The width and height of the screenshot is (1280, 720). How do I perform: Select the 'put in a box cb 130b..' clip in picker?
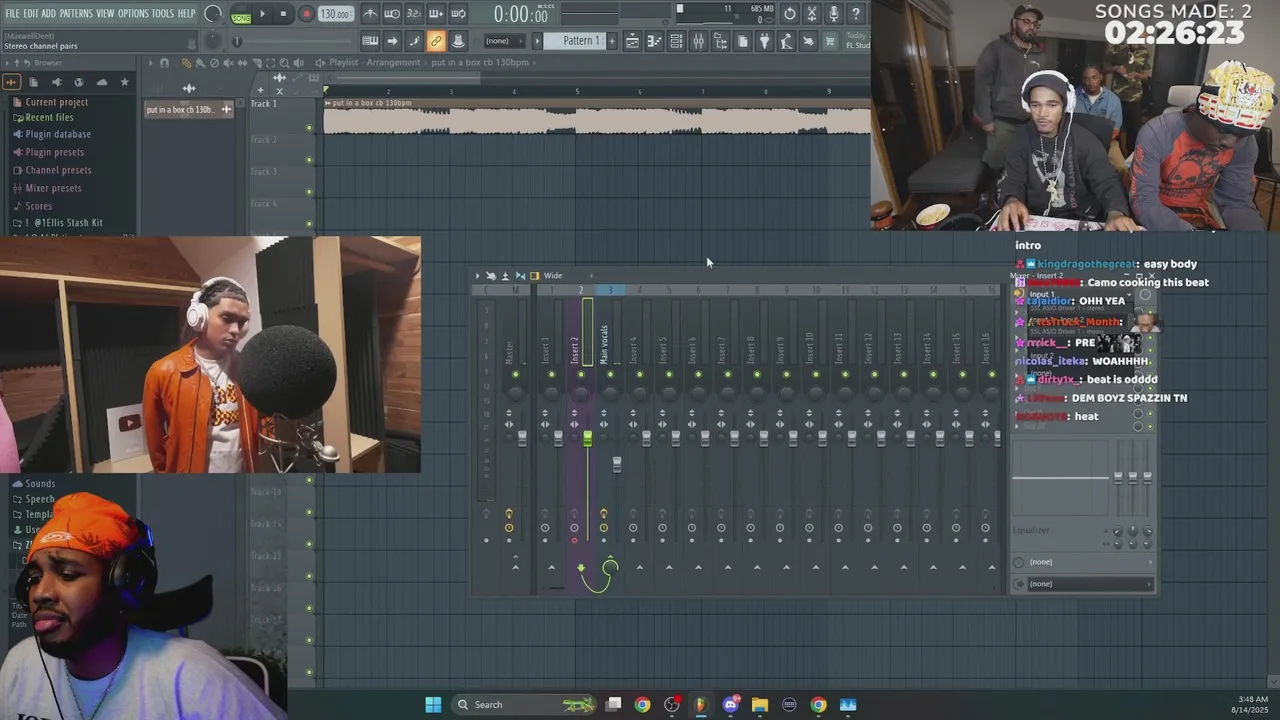tap(189, 109)
